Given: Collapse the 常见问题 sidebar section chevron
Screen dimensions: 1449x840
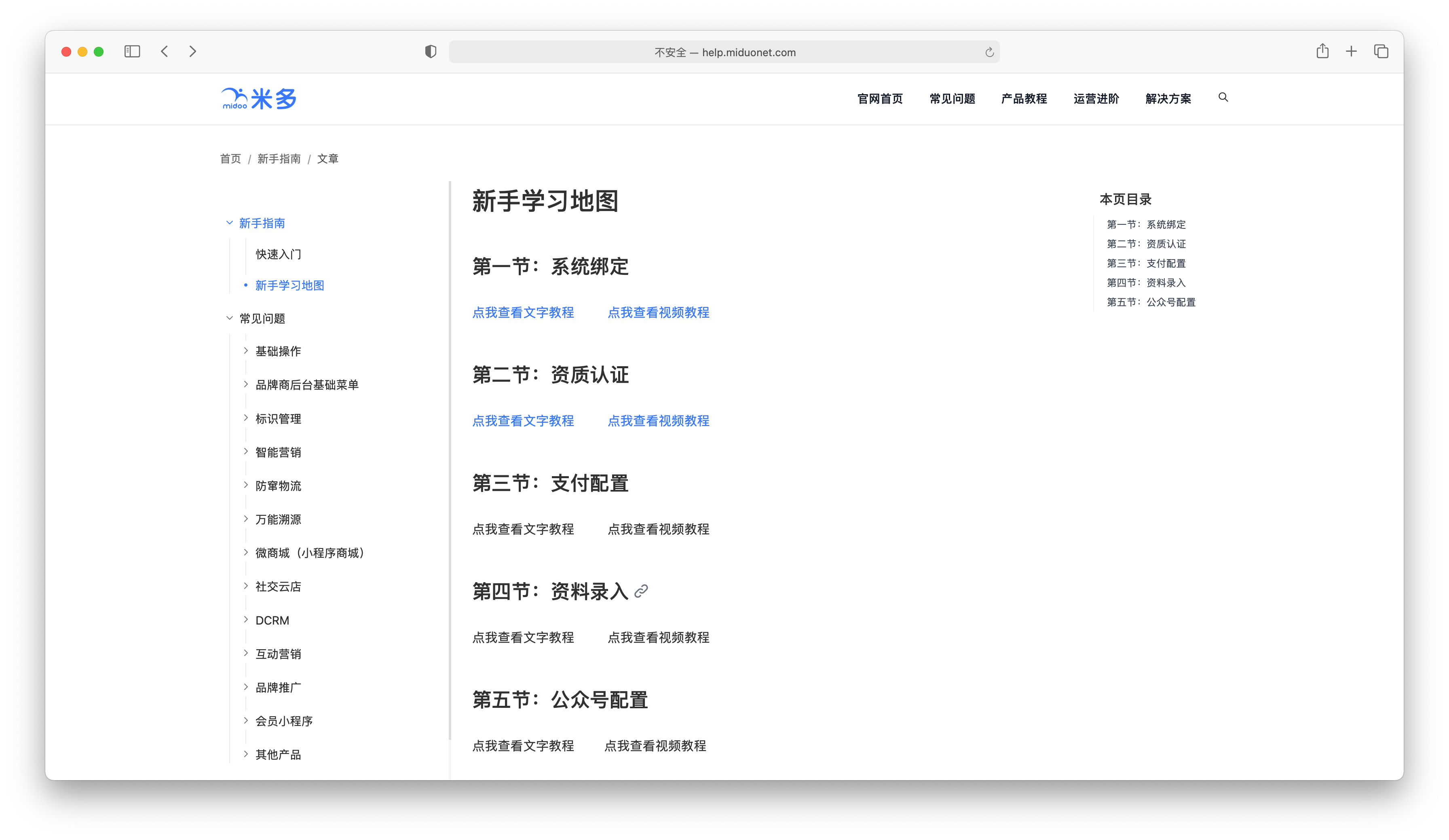Looking at the screenshot, I should (x=229, y=318).
